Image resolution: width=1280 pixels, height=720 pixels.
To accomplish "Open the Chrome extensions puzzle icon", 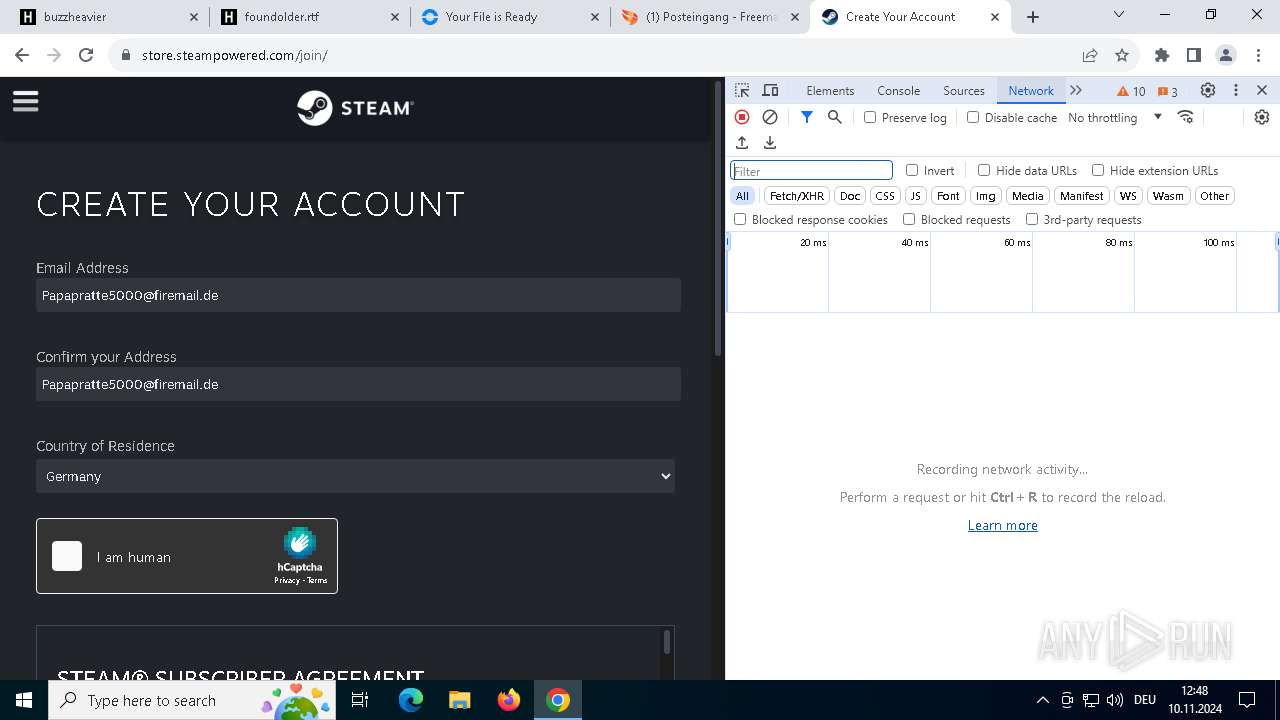I will 1162,55.
